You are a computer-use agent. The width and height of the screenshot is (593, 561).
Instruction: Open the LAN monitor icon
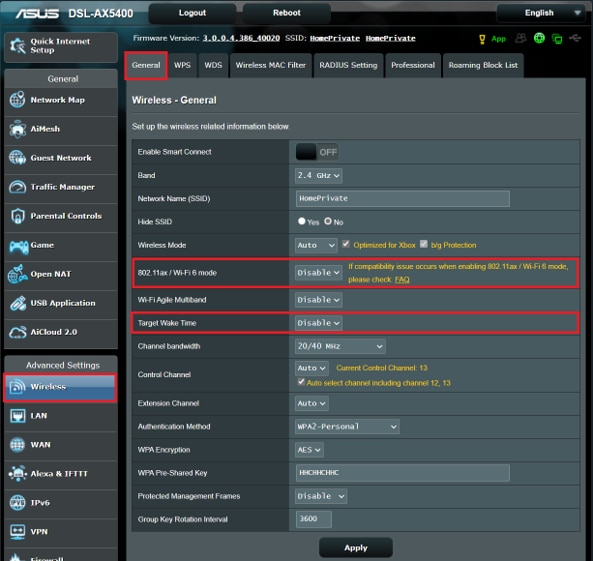[x=17, y=416]
